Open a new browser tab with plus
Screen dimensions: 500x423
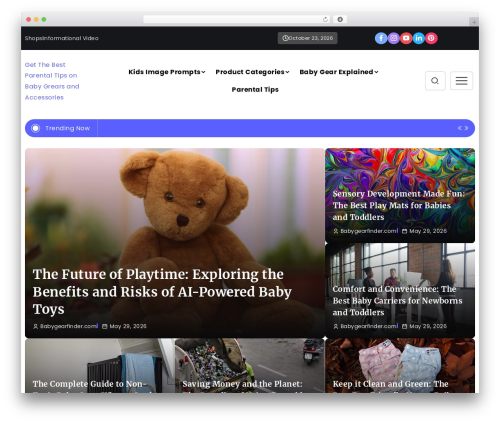[474, 22]
